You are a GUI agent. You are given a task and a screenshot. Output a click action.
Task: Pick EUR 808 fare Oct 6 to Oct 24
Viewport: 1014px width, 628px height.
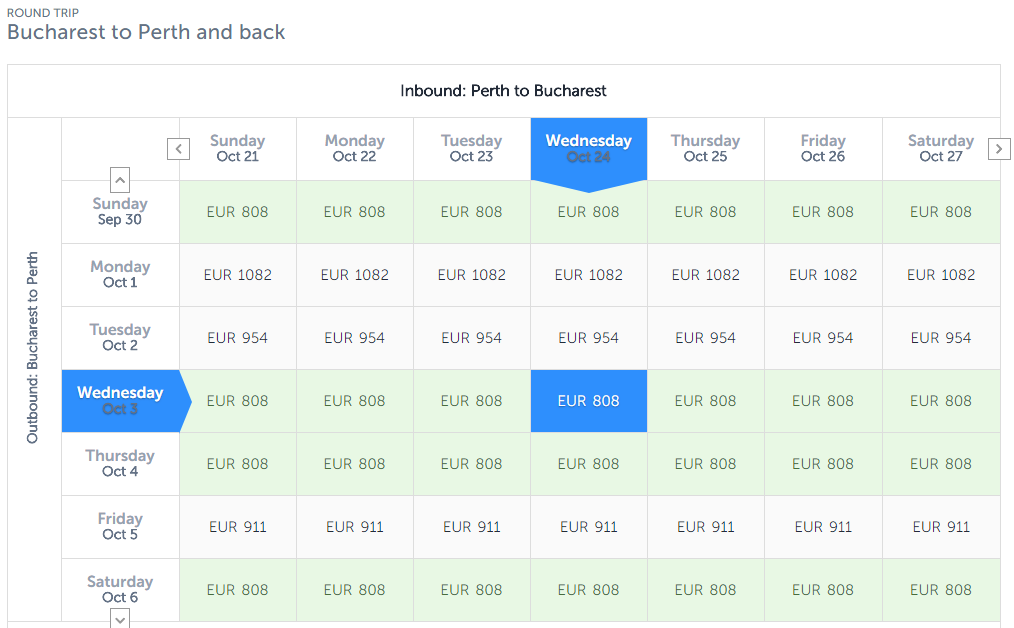(588, 590)
